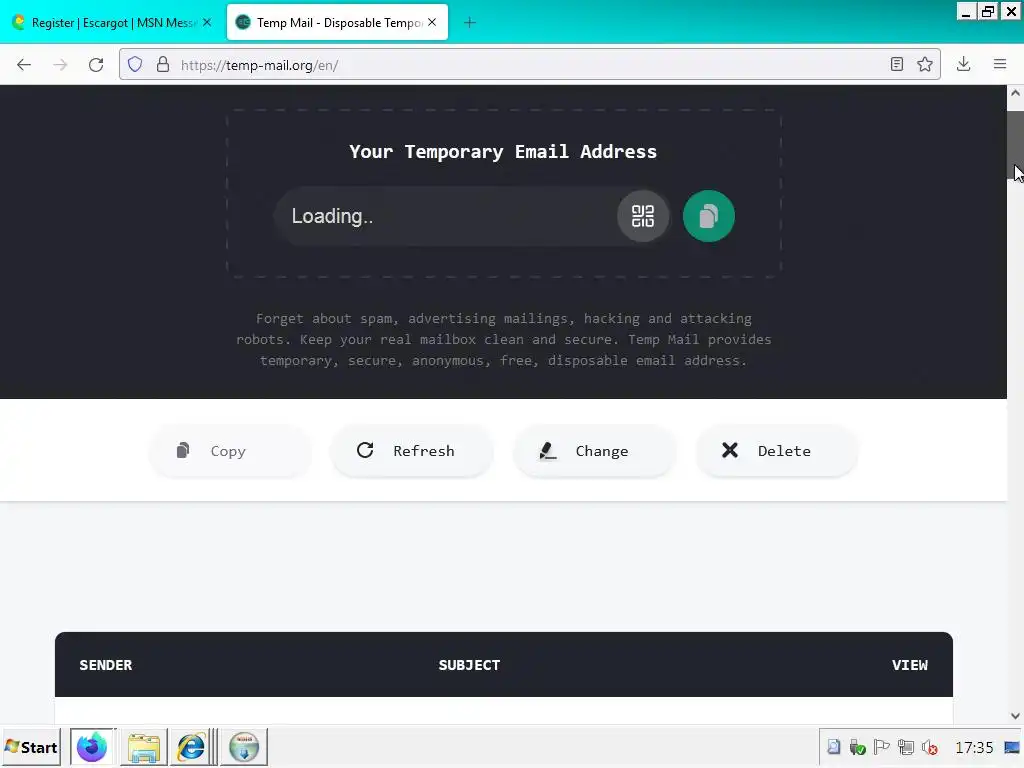Click the taskbar clock showing 17:35
This screenshot has width=1024, height=768.
pyautogui.click(x=974, y=747)
